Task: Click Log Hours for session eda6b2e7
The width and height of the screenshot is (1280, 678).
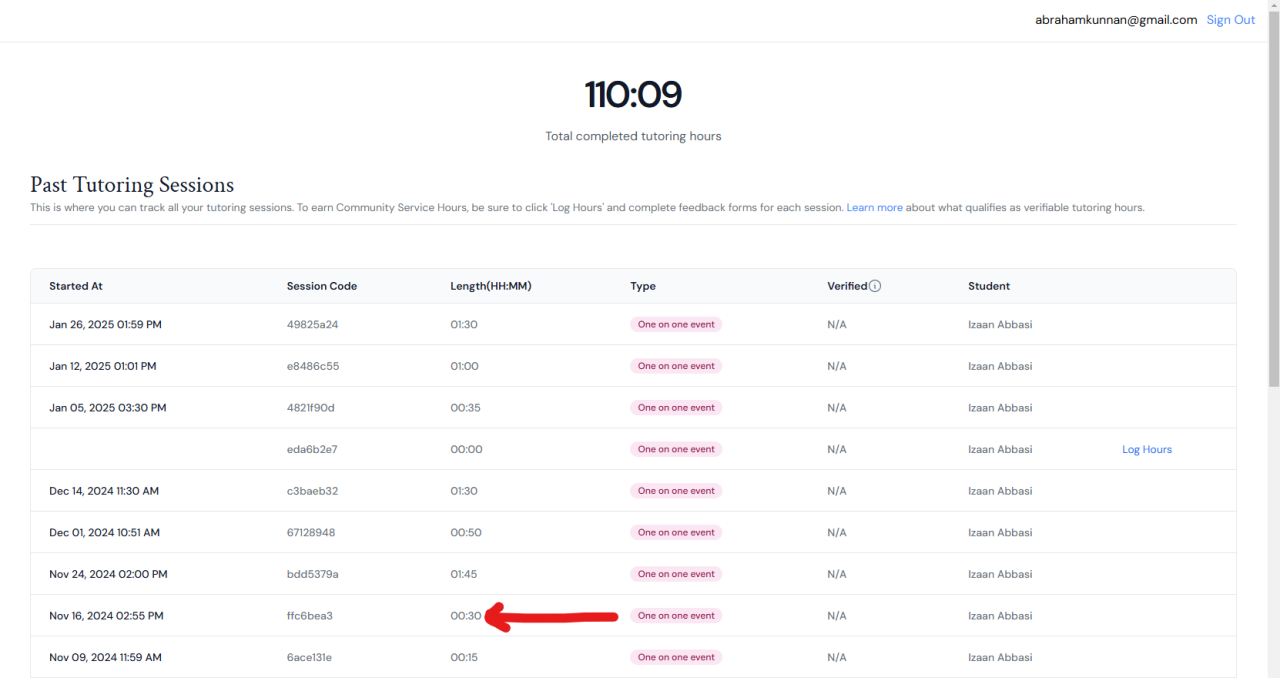Action: pos(1146,450)
